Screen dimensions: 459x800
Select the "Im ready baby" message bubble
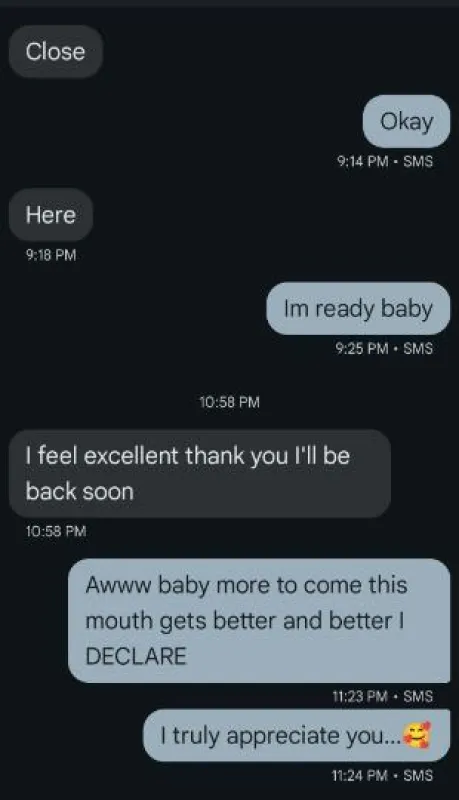pos(358,309)
